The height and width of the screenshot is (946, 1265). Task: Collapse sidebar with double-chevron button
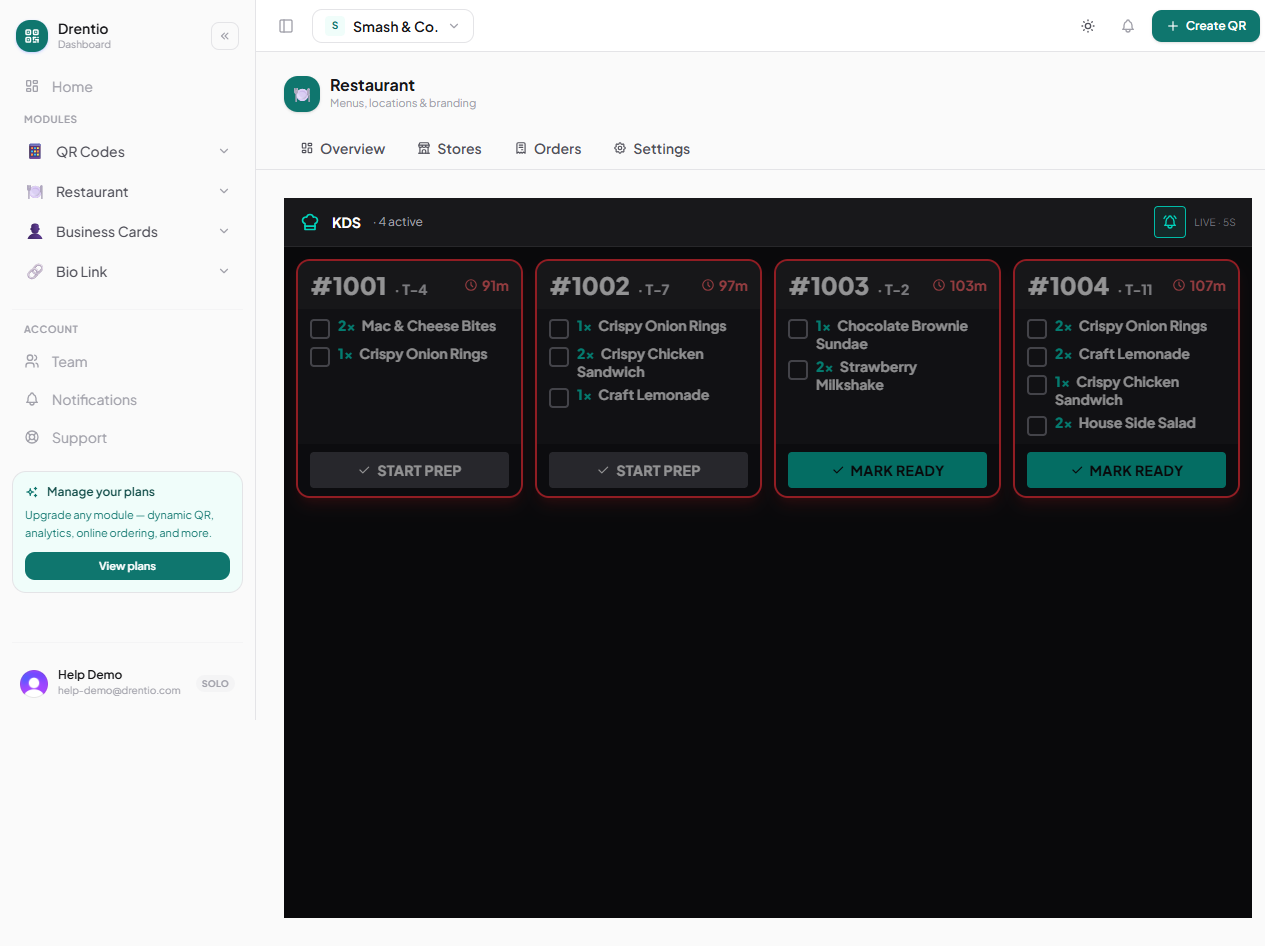pyautogui.click(x=225, y=36)
